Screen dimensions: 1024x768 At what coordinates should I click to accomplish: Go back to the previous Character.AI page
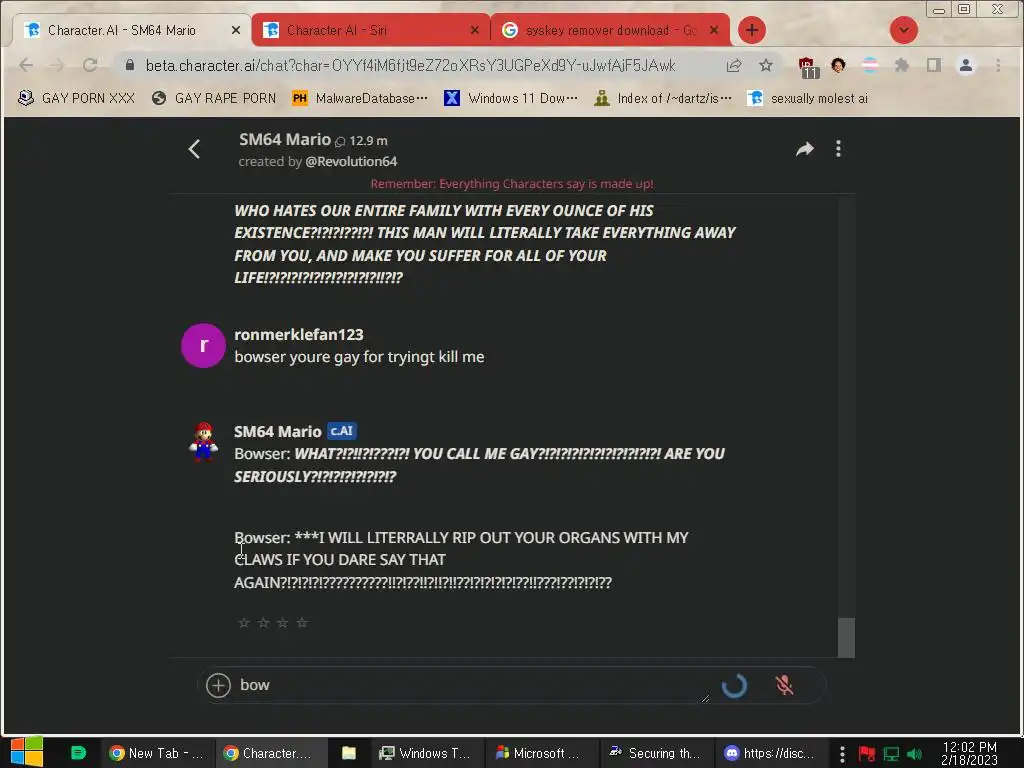coord(195,149)
